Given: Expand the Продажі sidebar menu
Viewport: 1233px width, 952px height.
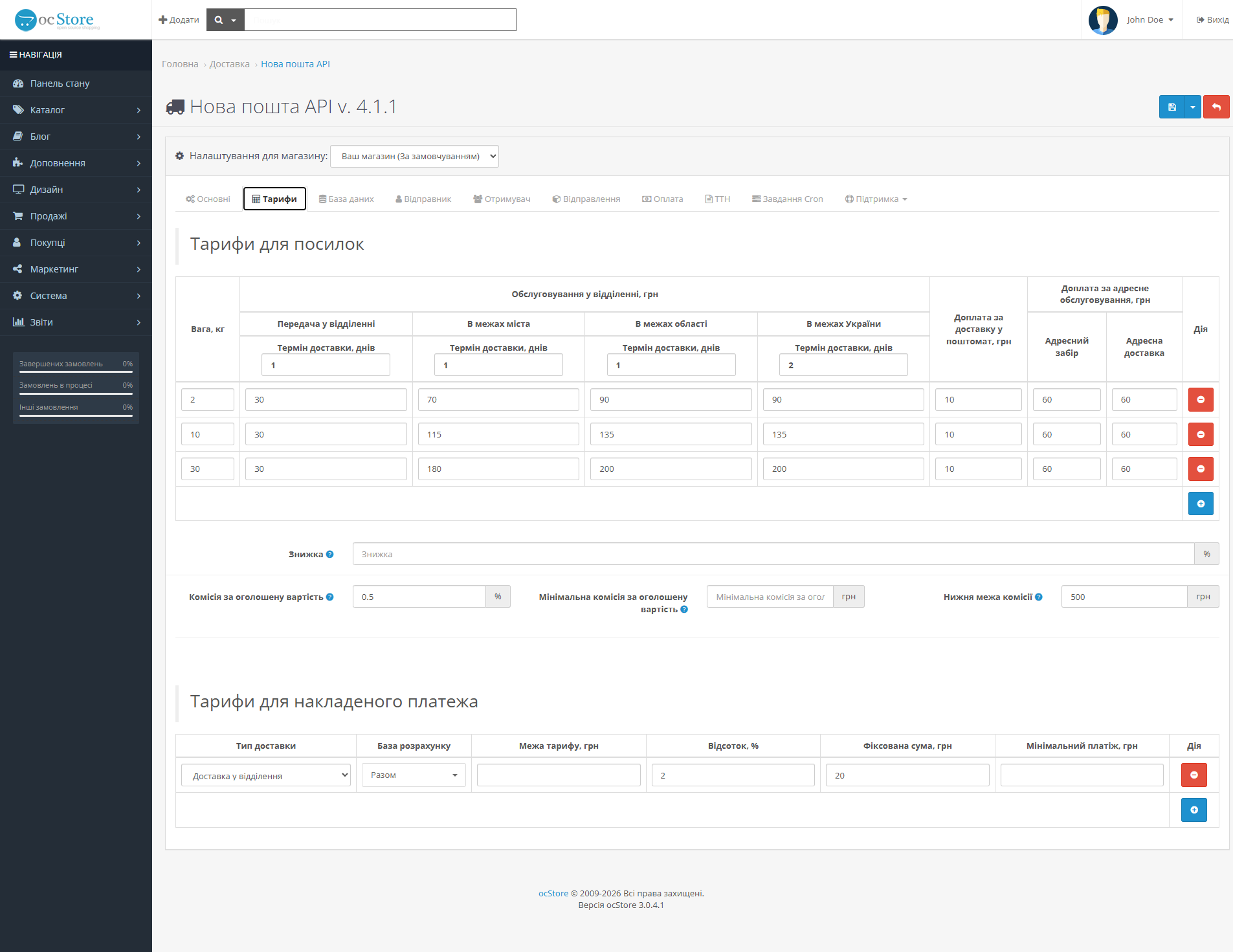Looking at the screenshot, I should [76, 216].
